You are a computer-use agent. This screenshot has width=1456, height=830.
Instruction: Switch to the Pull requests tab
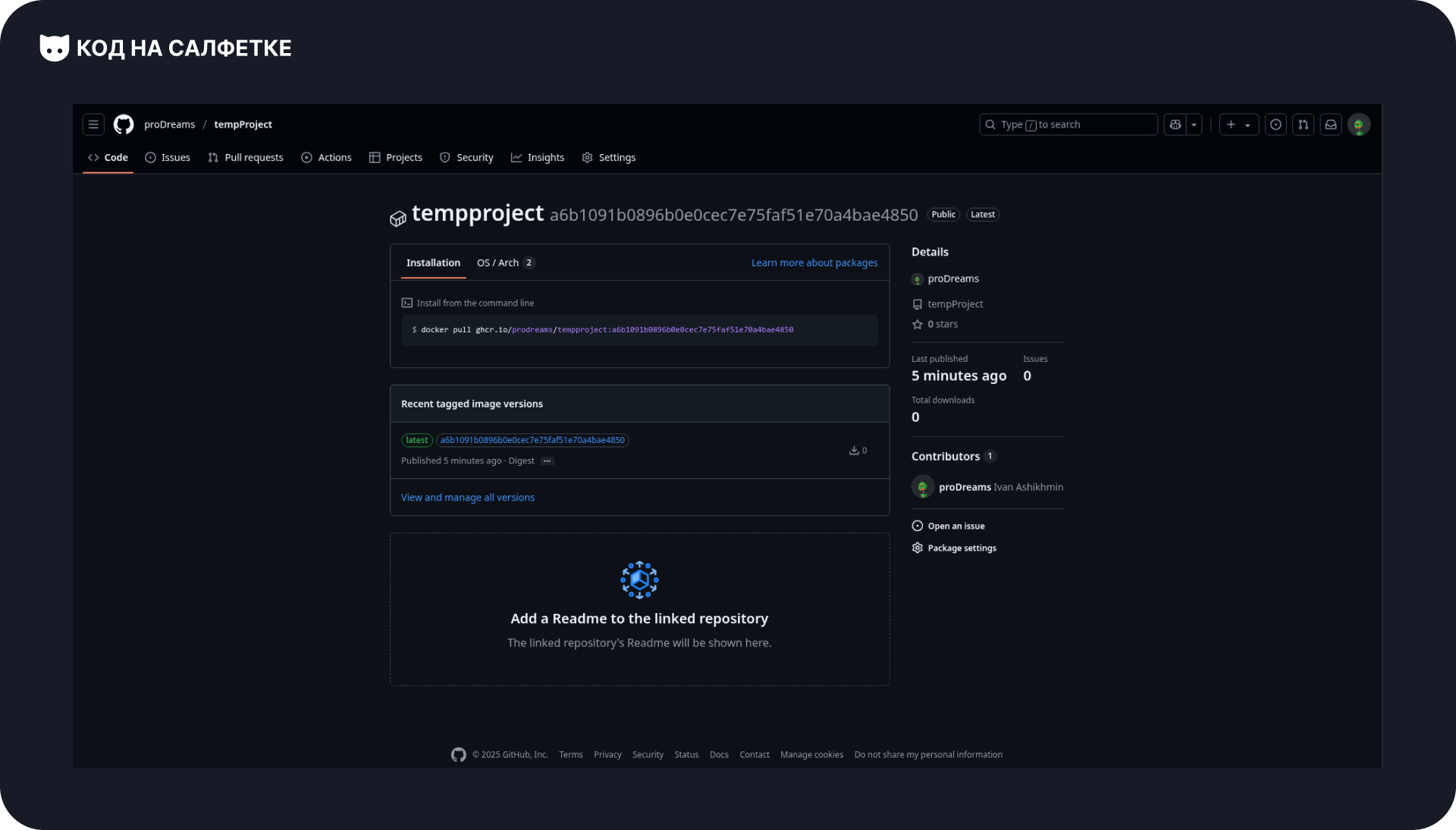[246, 158]
